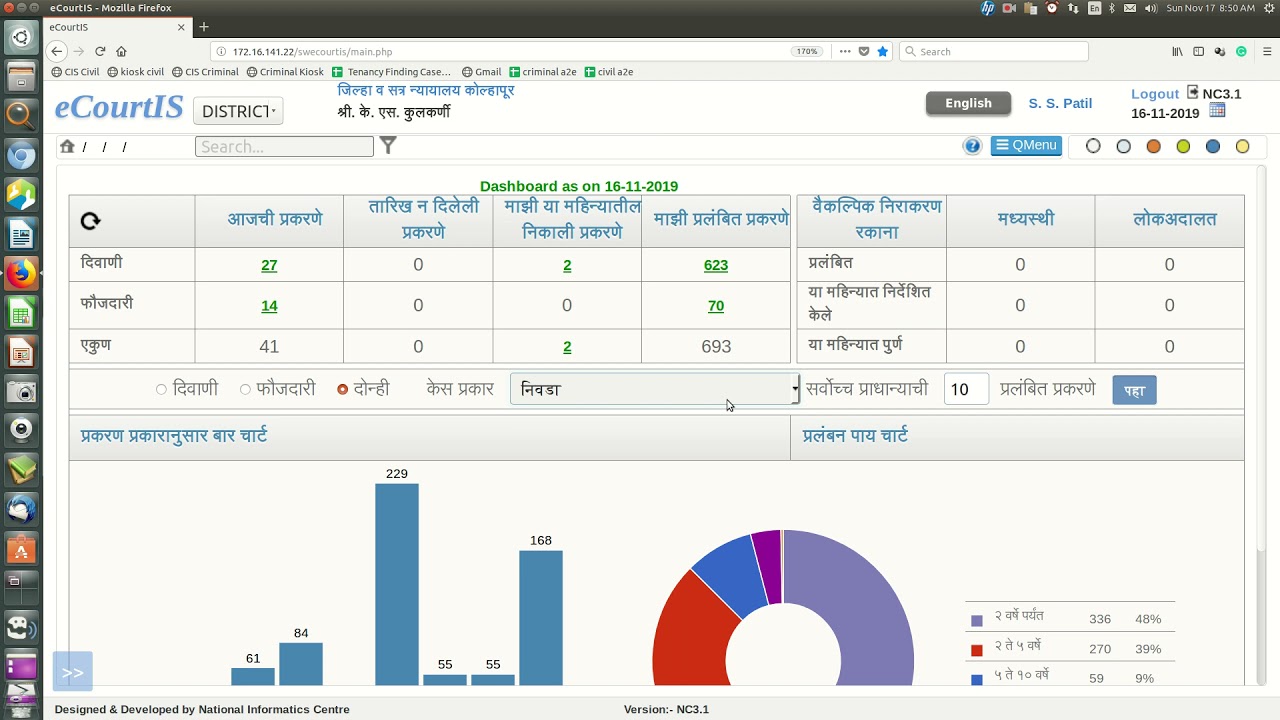Open pending civil cases count 623
Viewport: 1280px width, 720px height.
coord(716,265)
